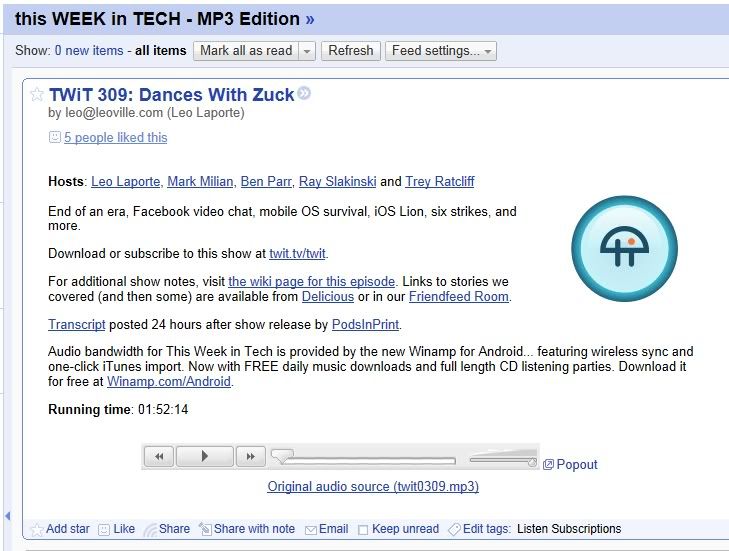
Task: Visit the Winamp.com/Android link
Action: click(169, 381)
